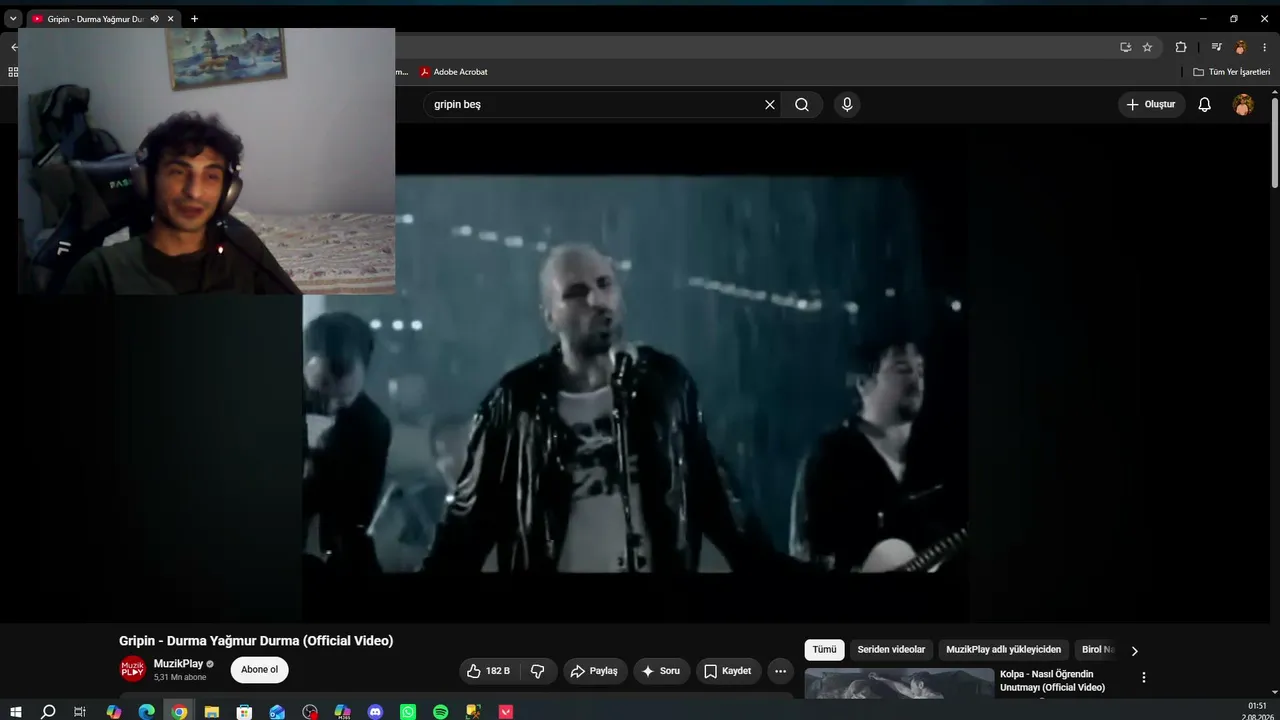Subscribe with the Abone ol button
1280x720 pixels.
click(259, 670)
